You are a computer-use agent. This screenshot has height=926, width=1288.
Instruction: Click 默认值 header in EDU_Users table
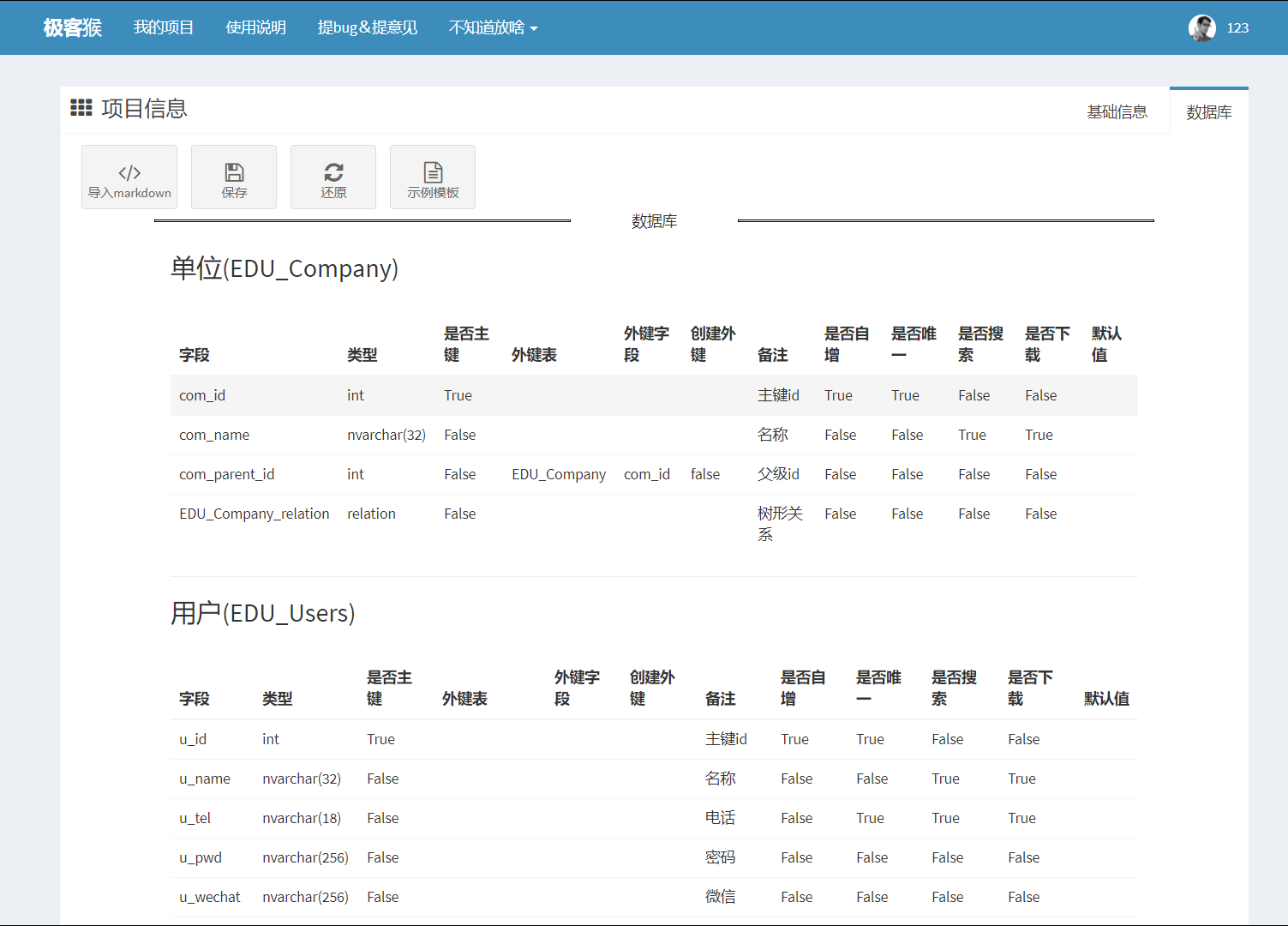[x=1106, y=699]
